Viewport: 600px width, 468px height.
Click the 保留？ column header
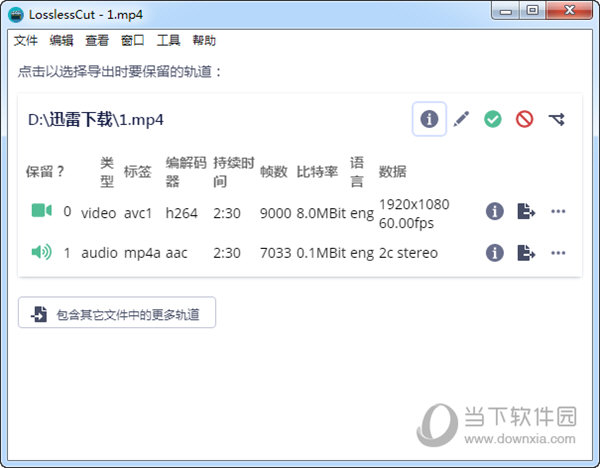pos(45,171)
